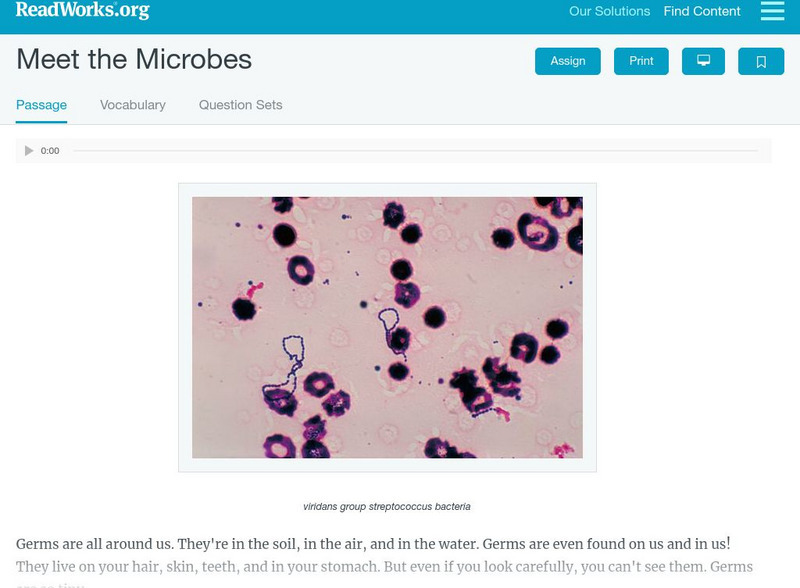Viewport: 800px width, 588px height.
Task: Open the Our Solutions menu
Action: click(x=609, y=12)
